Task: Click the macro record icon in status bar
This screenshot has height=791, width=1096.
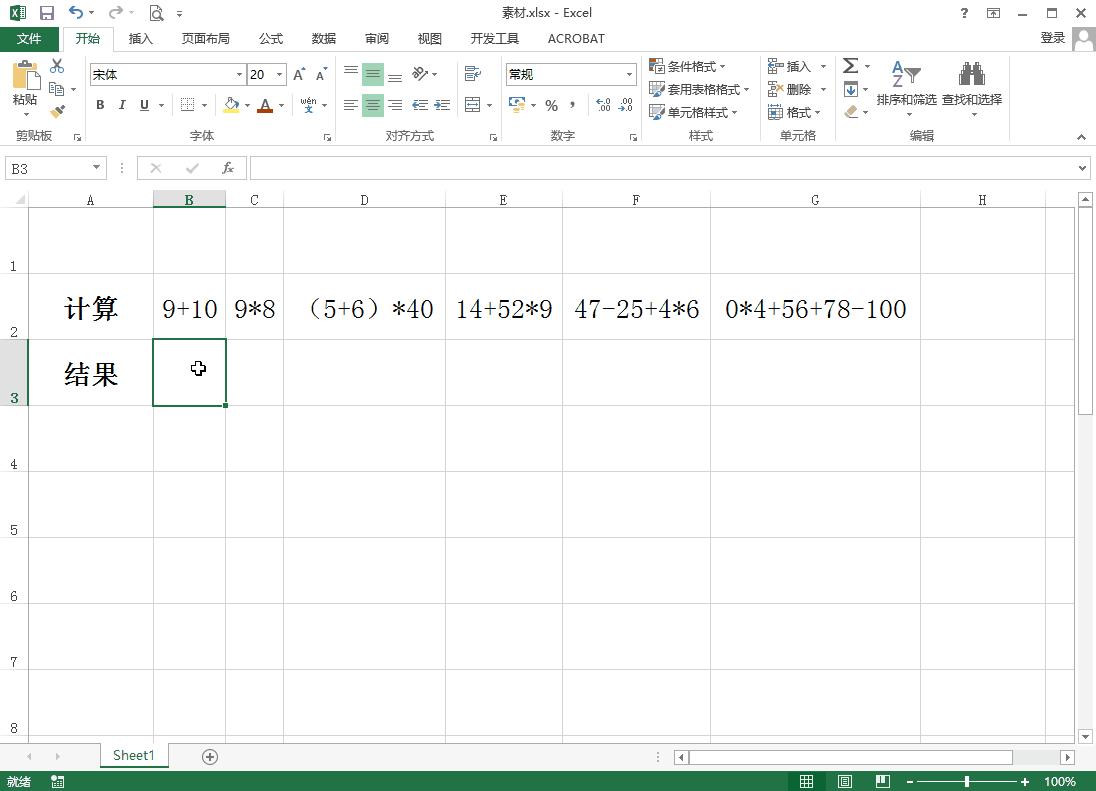Action: (x=57, y=782)
